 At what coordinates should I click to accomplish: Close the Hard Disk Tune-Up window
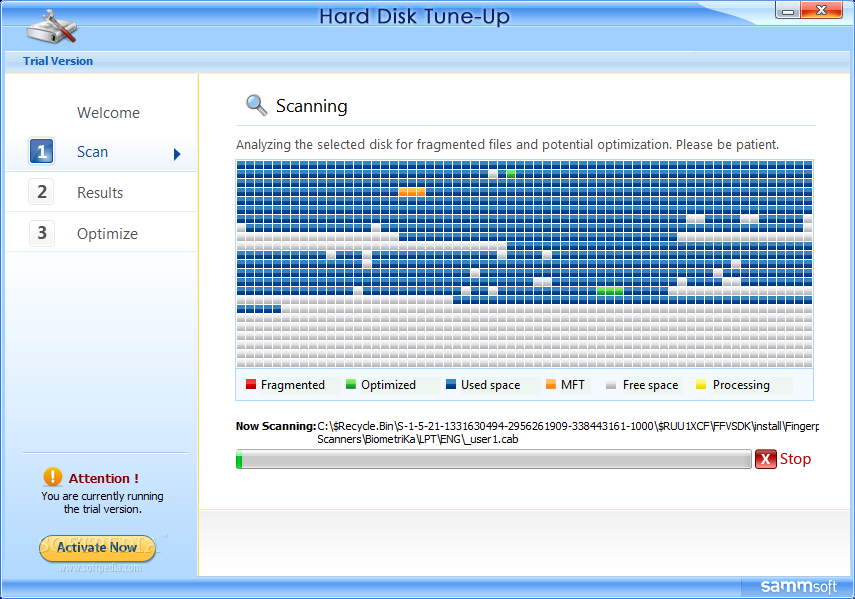pyautogui.click(x=822, y=10)
